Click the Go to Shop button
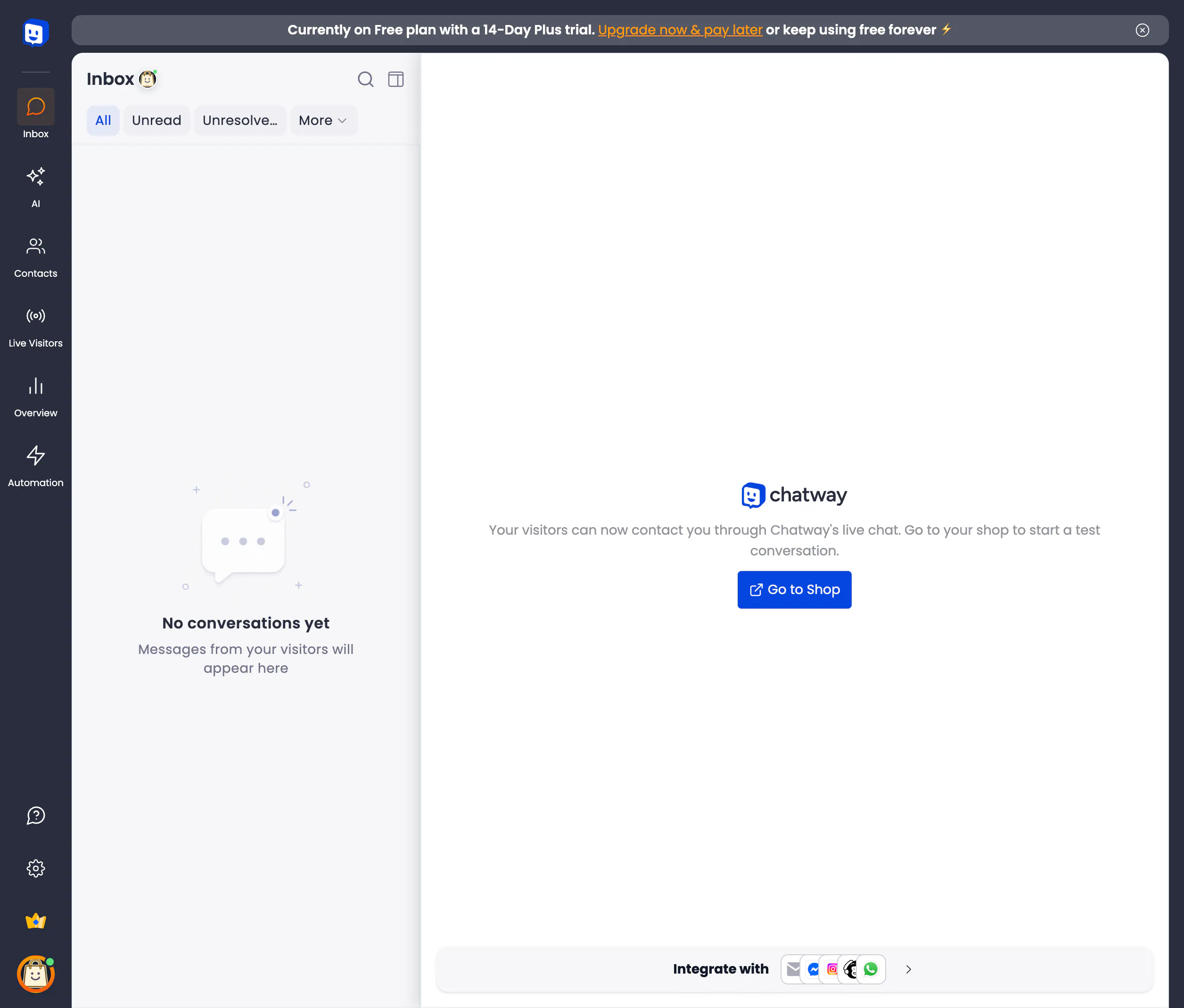 tap(794, 590)
